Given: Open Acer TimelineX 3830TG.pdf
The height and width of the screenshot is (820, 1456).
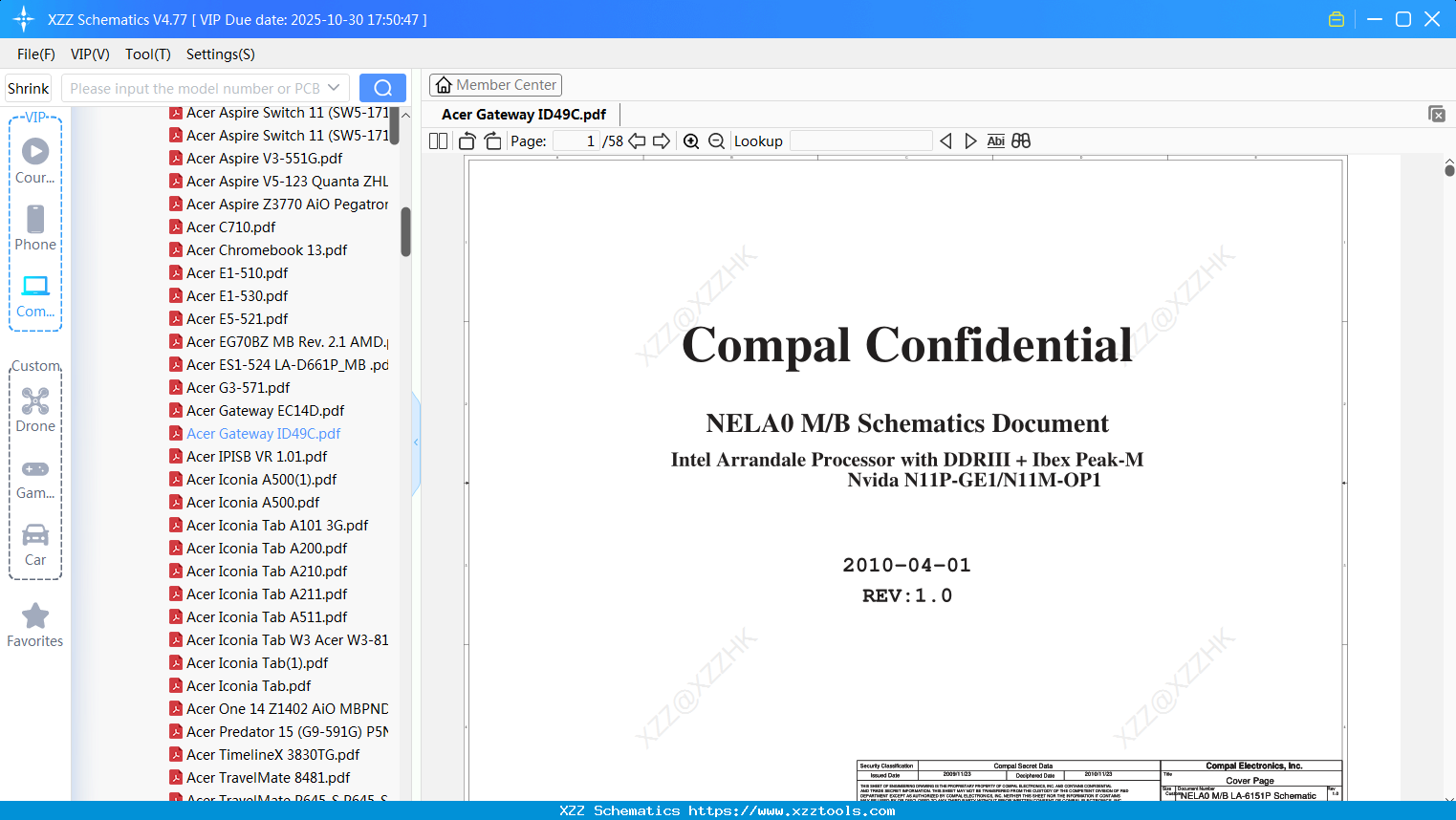Looking at the screenshot, I should (x=264, y=755).
